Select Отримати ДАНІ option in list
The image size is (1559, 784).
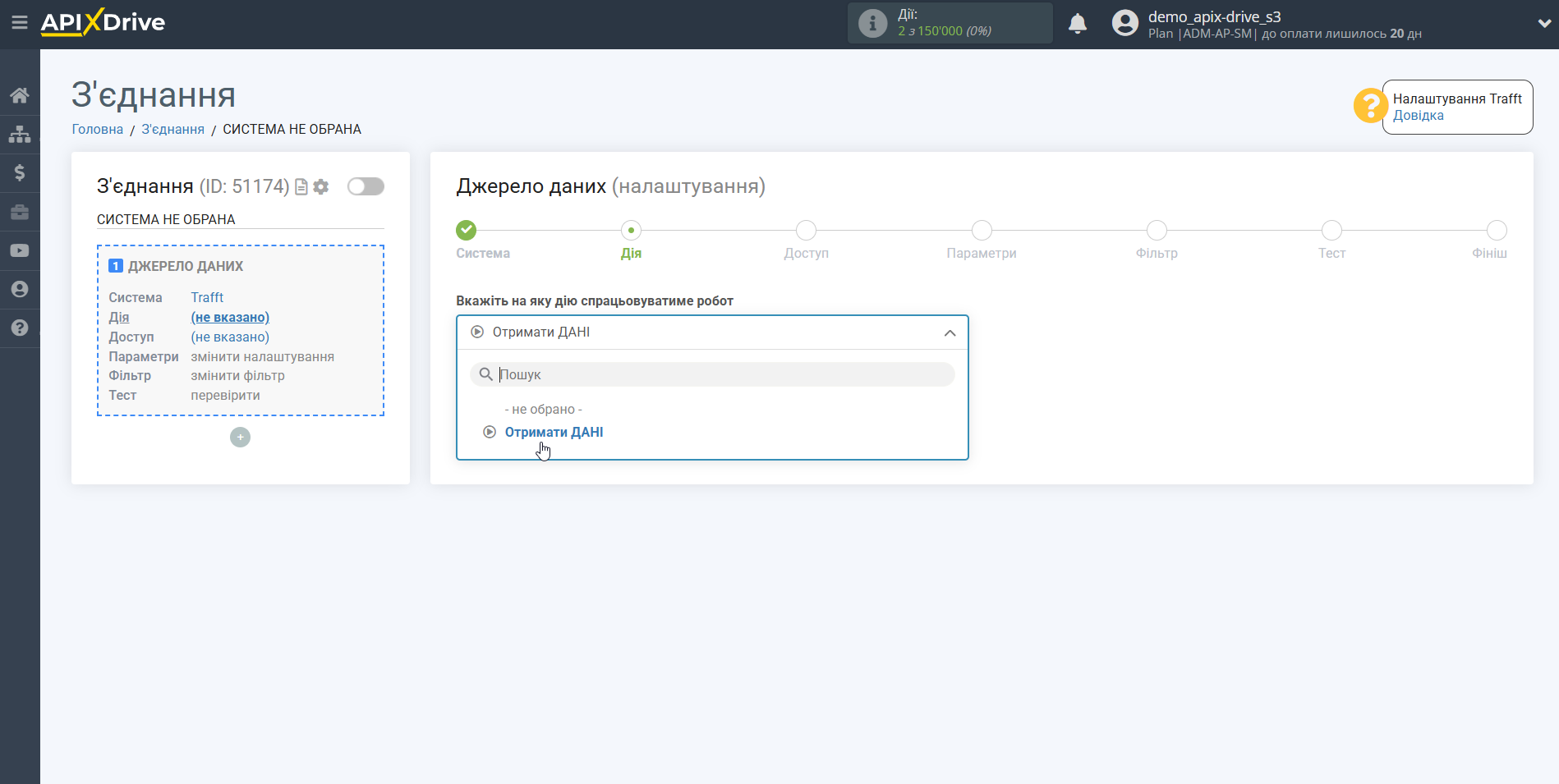pyautogui.click(x=554, y=433)
